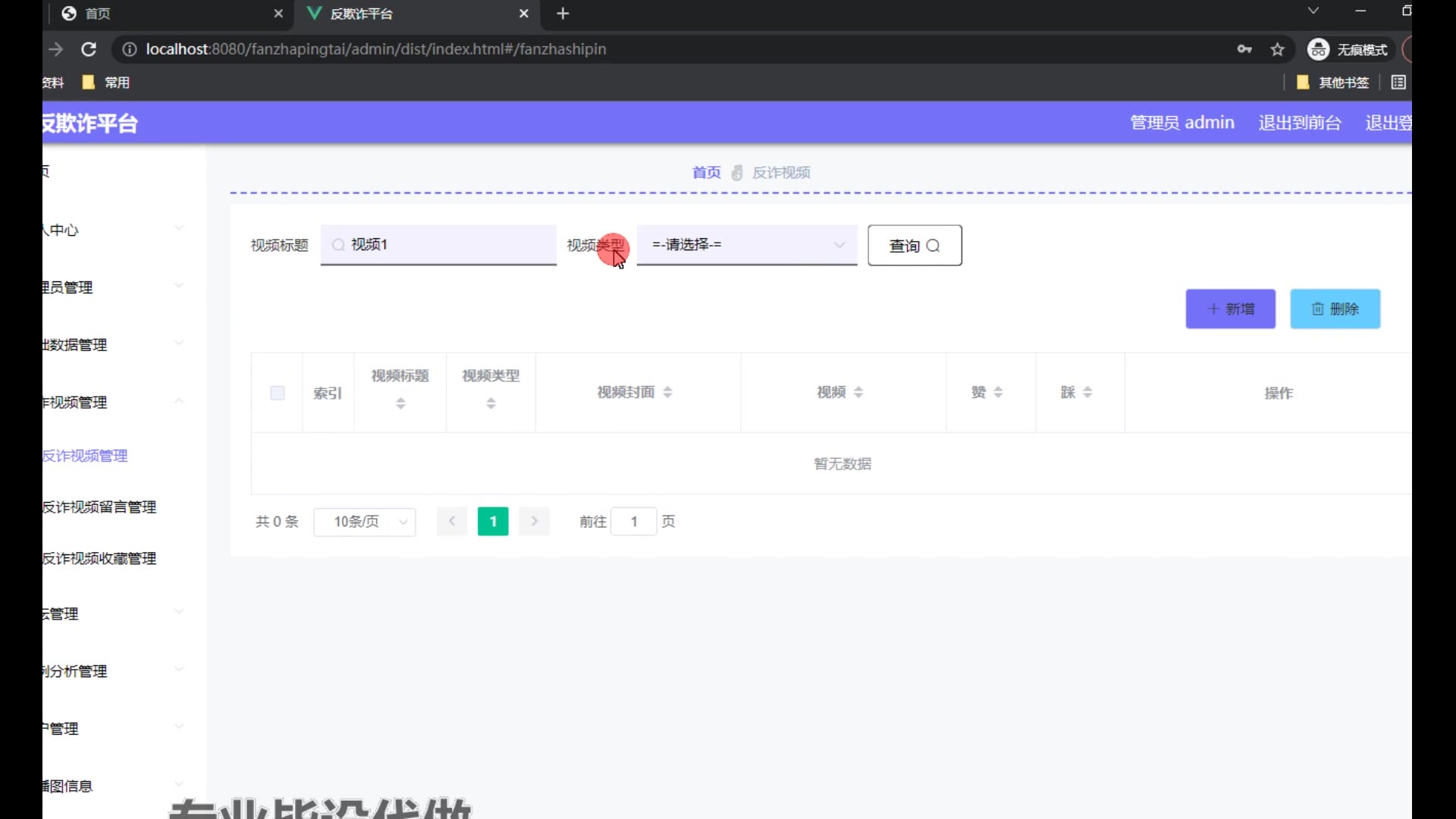Screen dimensions: 1456x819
Task: Click the password key icon
Action: [x=1244, y=49]
